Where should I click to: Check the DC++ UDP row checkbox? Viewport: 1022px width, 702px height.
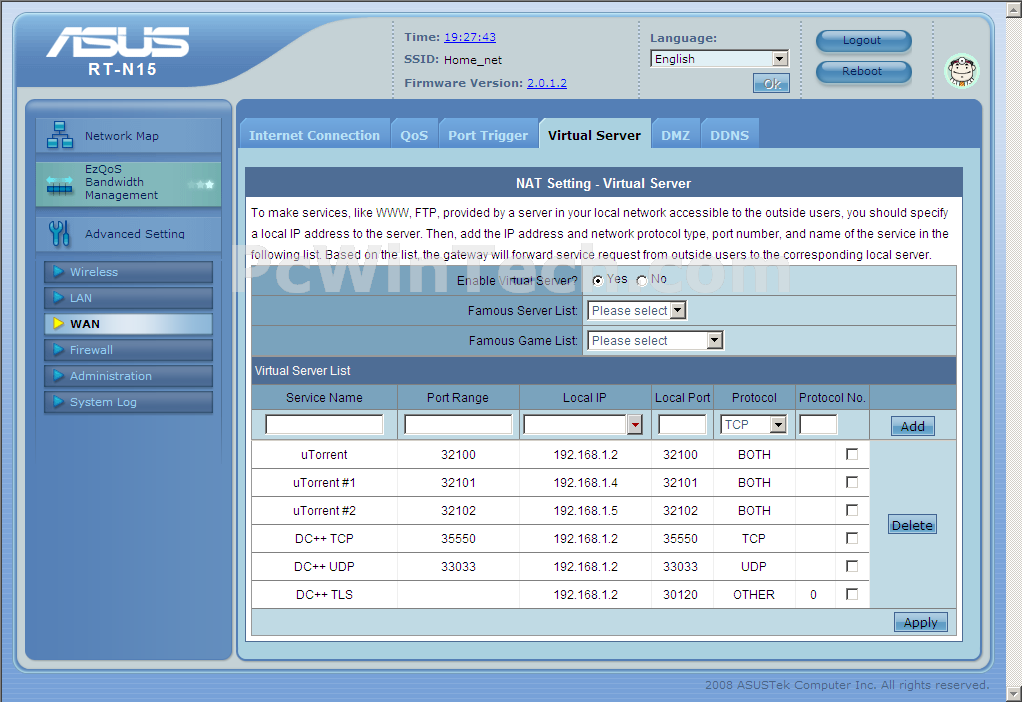(x=852, y=566)
